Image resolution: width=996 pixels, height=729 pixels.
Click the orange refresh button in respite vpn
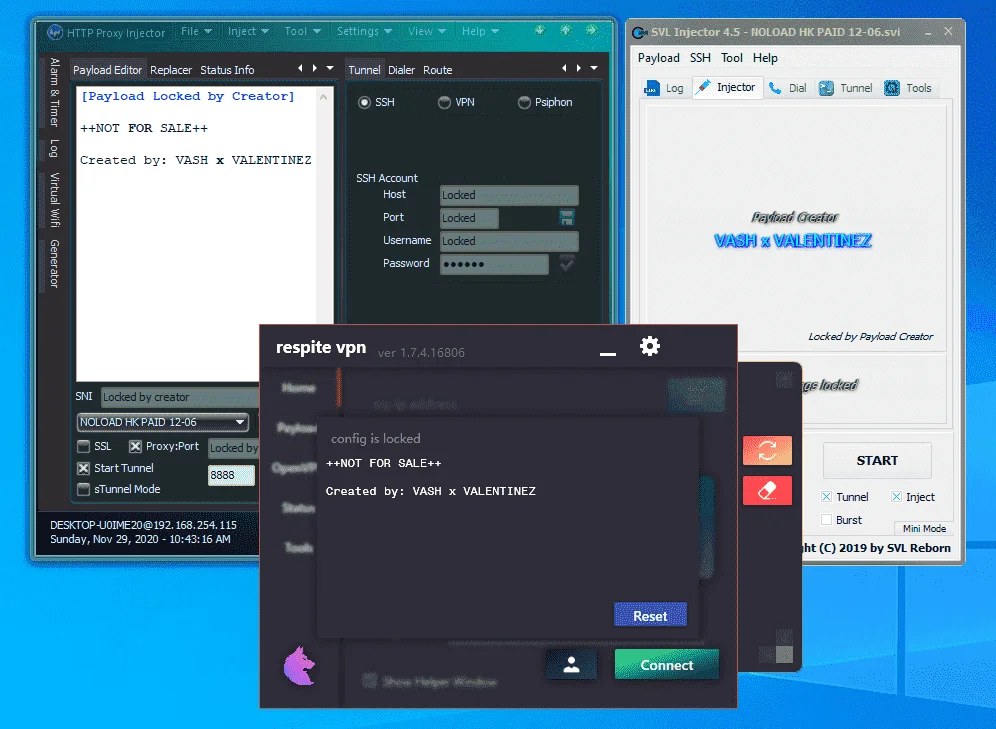click(767, 450)
